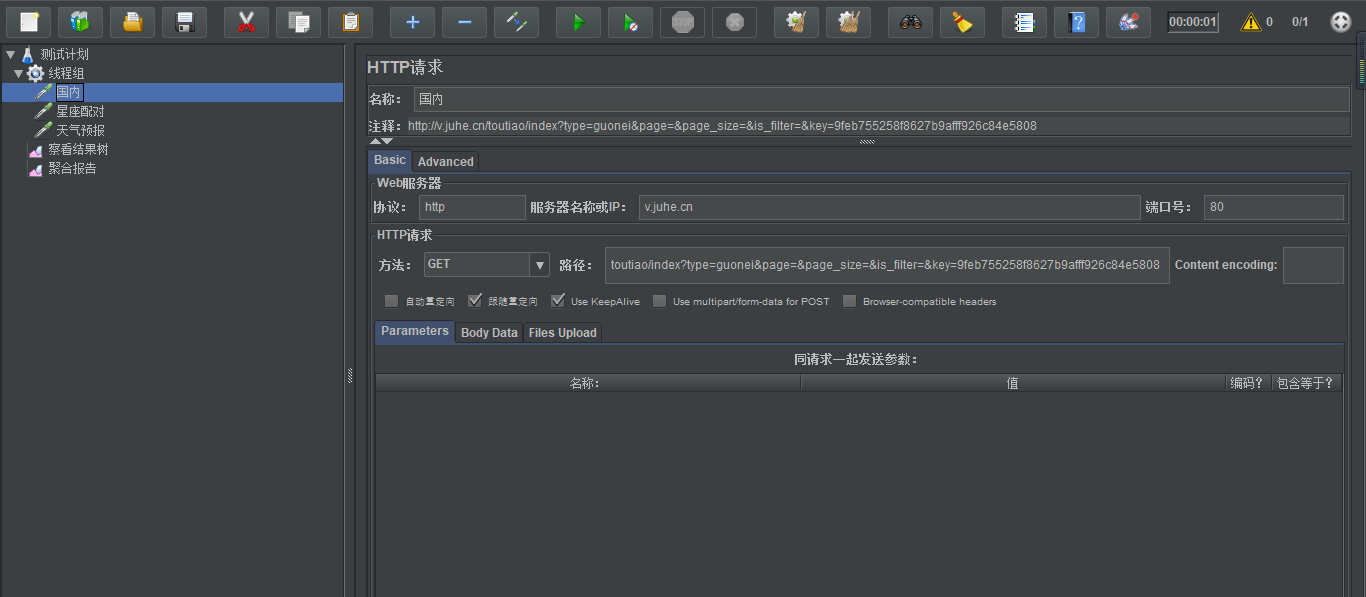Open the HTTP method dropdown showing GET
Screen dimensions: 1366x597
(539, 264)
